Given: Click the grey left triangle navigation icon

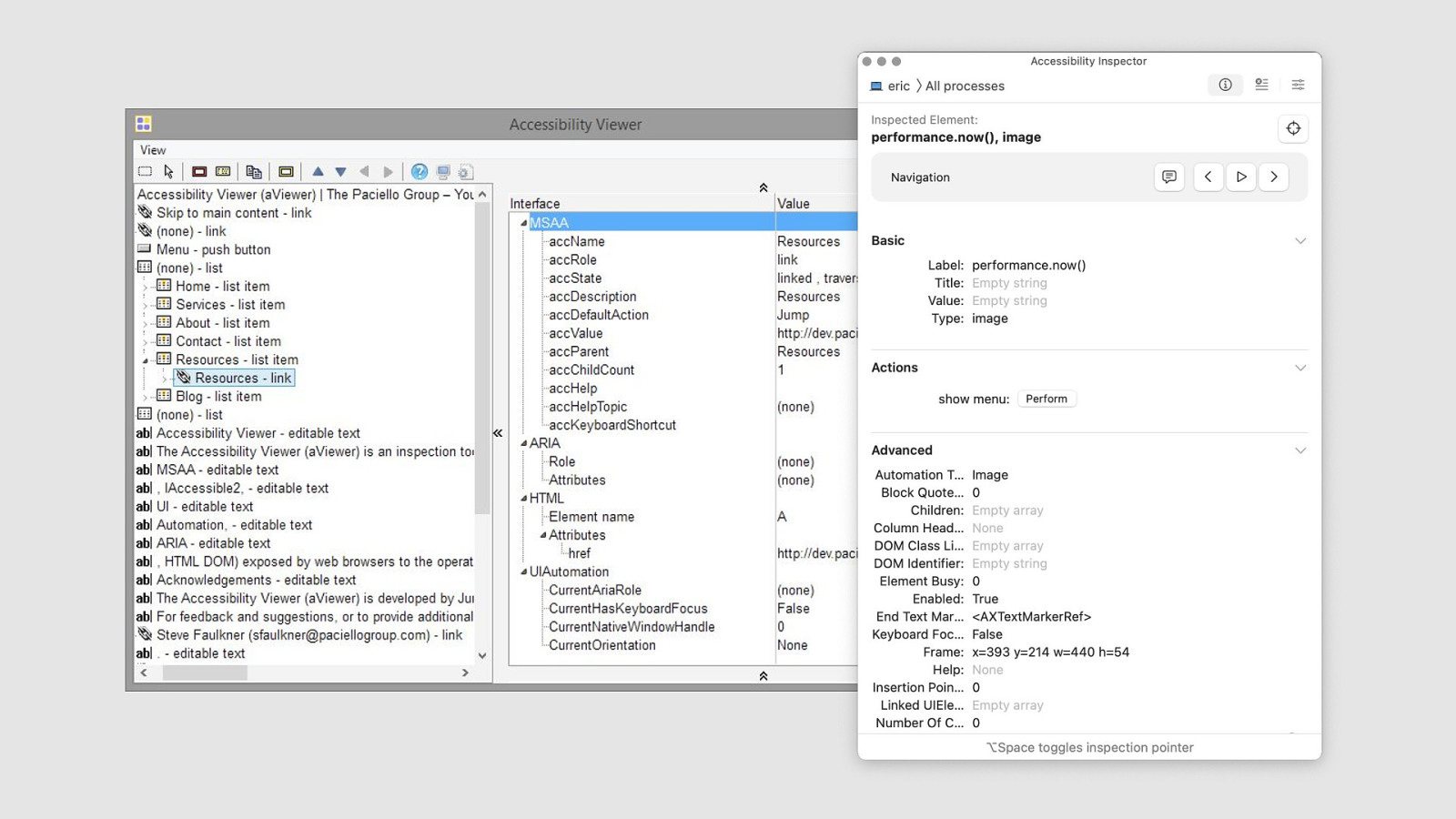Looking at the screenshot, I should (364, 171).
